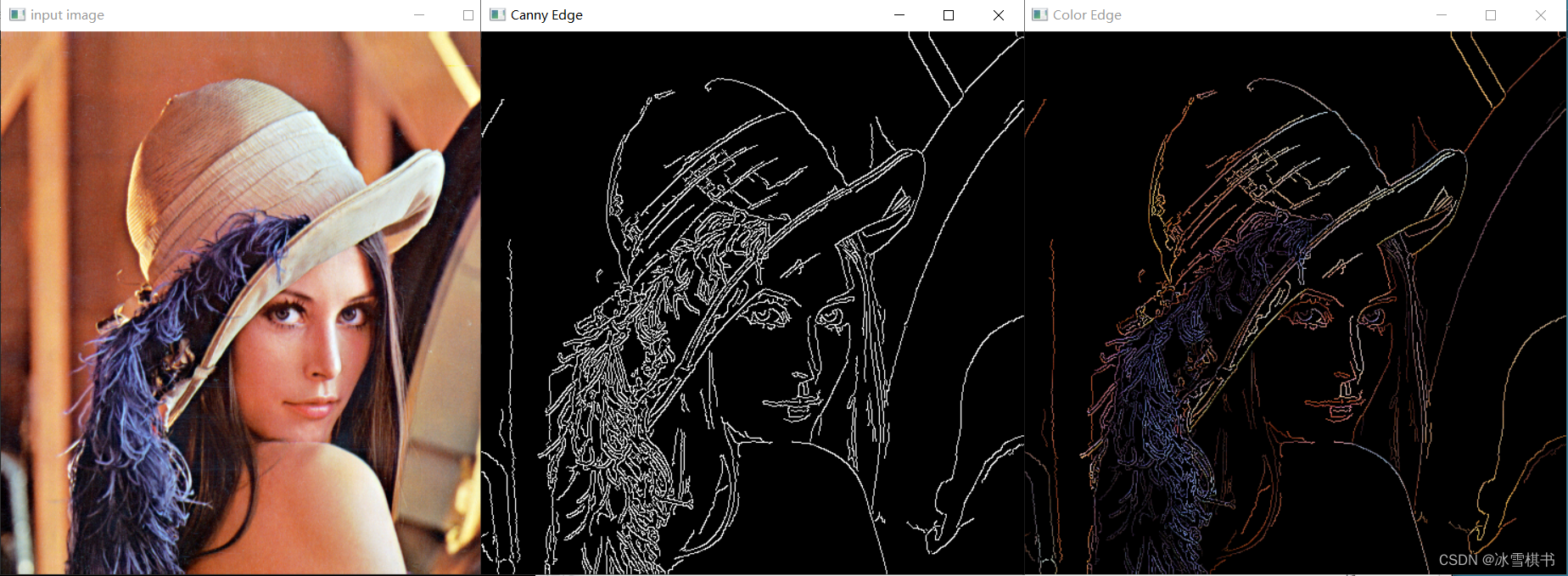Viewport: 1568px width, 576px height.
Task: Click the input image window app icon
Action: (18, 14)
